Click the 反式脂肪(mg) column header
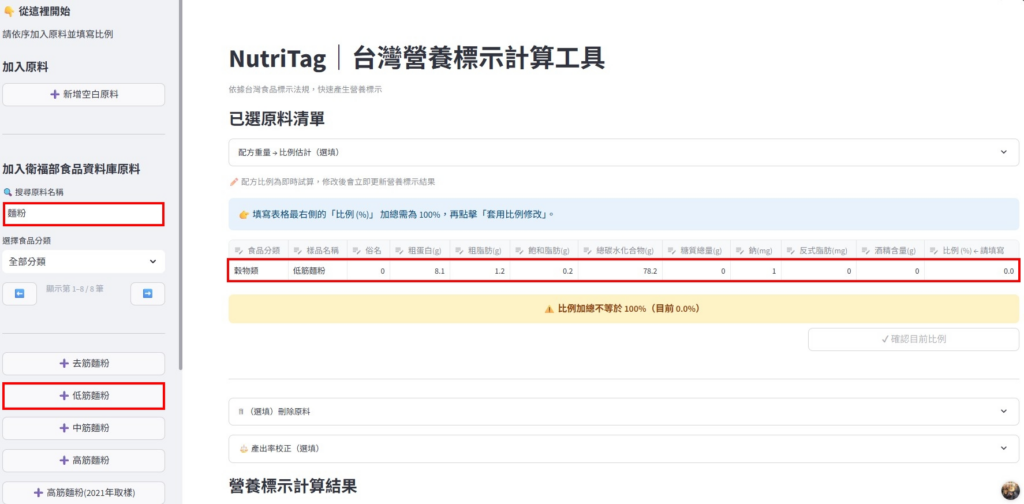Viewport: 1024px width, 504px height. pyautogui.click(x=819, y=250)
